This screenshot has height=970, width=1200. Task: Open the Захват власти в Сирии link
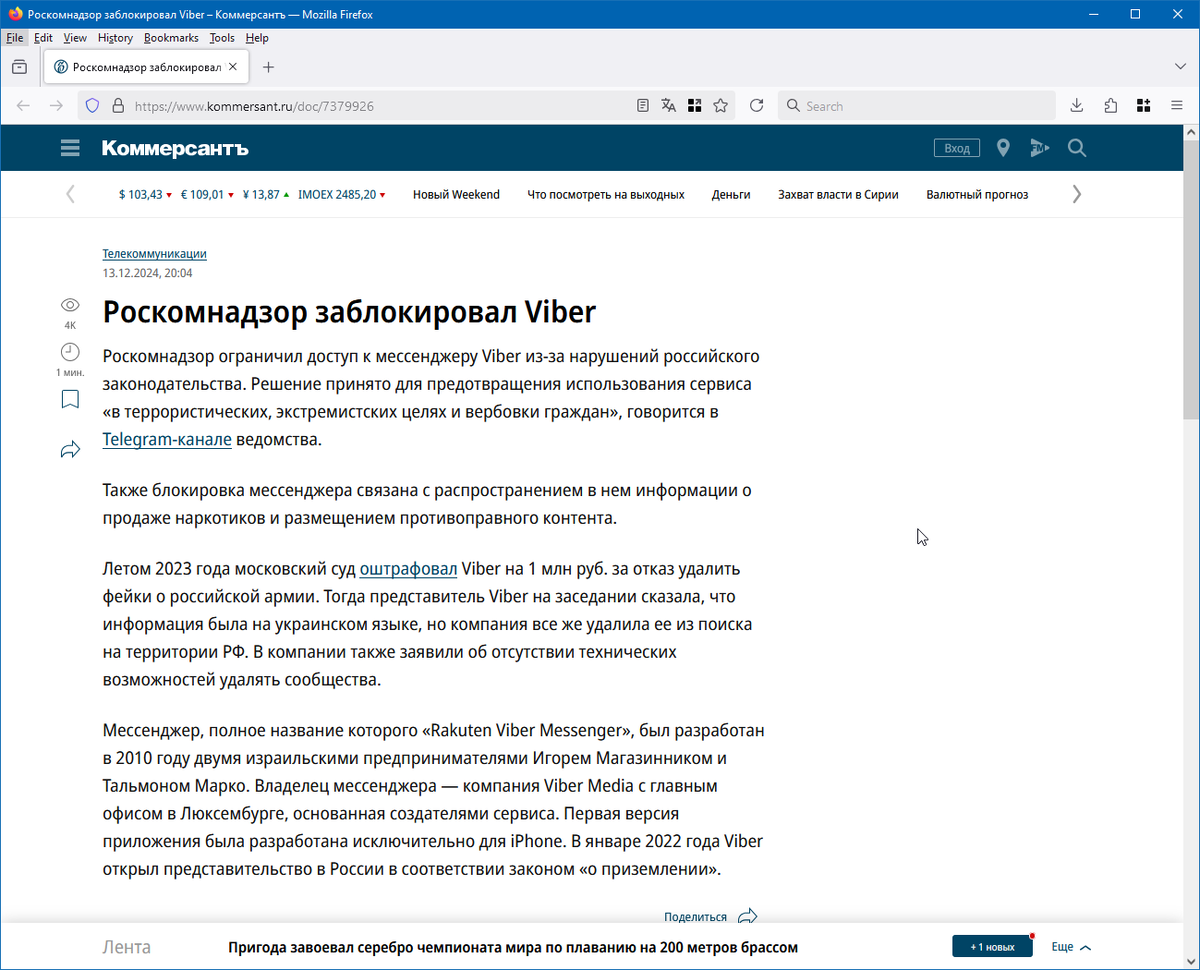(x=838, y=195)
